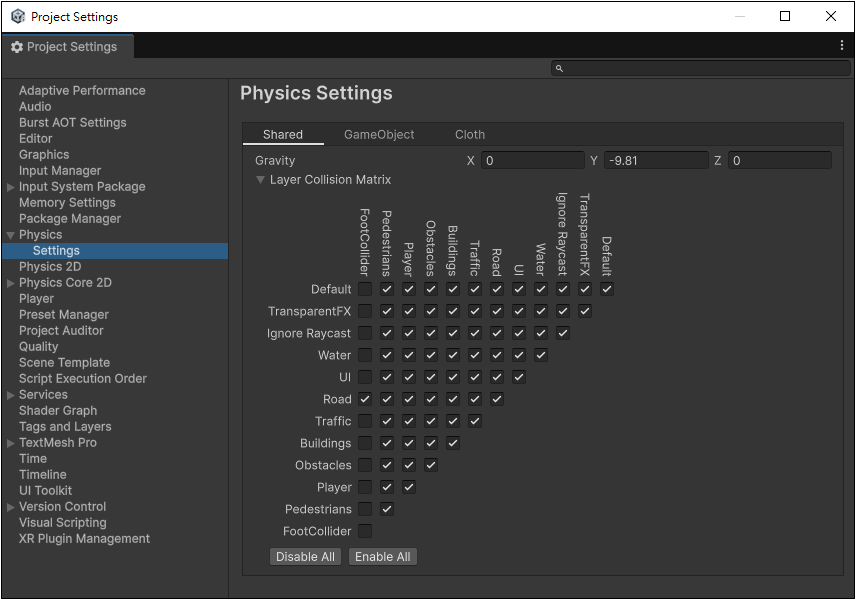The width and height of the screenshot is (856, 600).
Task: Toggle Obstacles versus Obstacles checkbox
Action: [x=431, y=465]
